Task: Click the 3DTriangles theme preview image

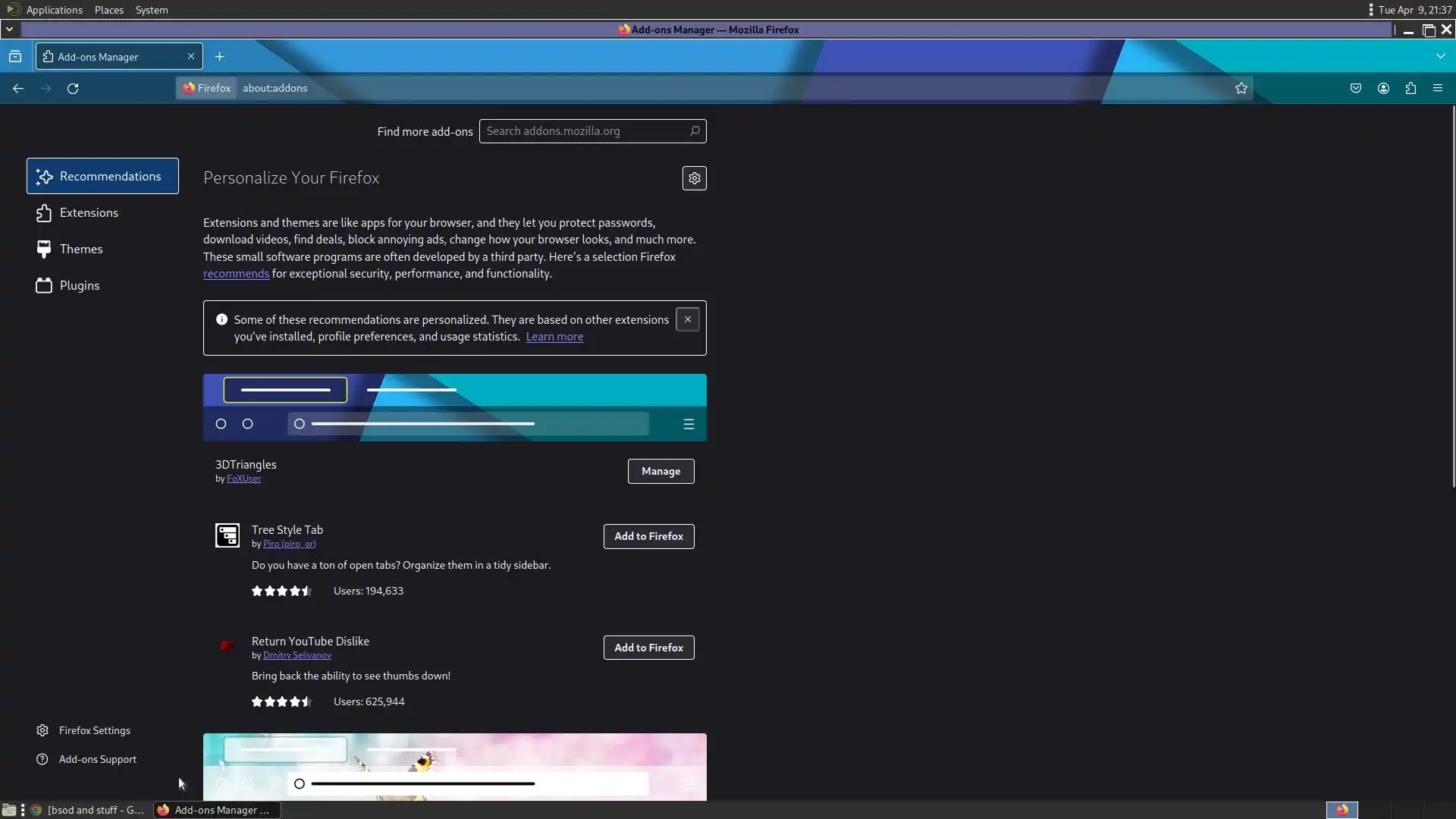Action: click(454, 407)
